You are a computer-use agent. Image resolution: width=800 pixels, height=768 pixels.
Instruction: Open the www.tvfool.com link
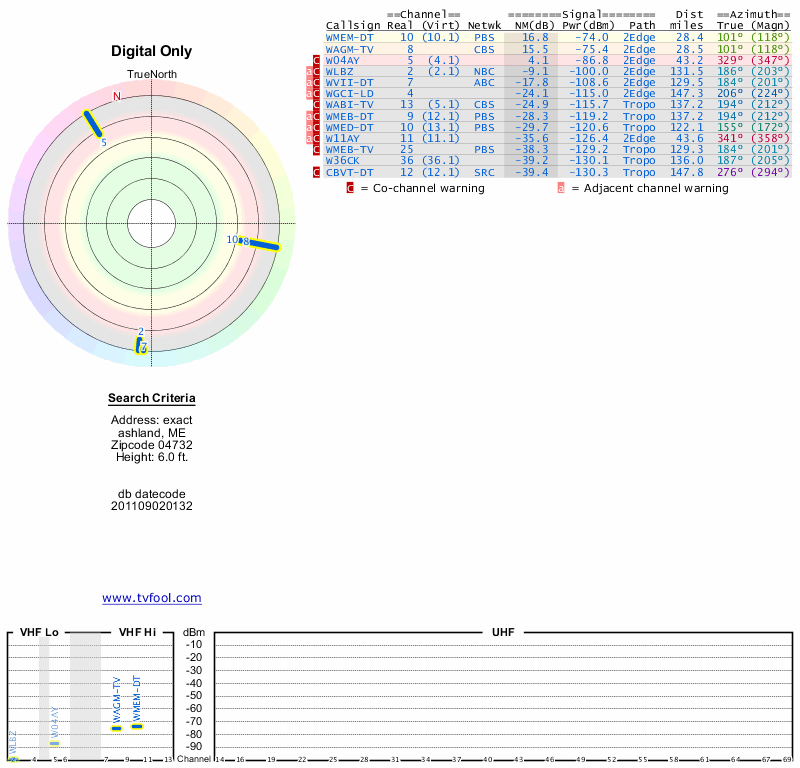point(152,598)
